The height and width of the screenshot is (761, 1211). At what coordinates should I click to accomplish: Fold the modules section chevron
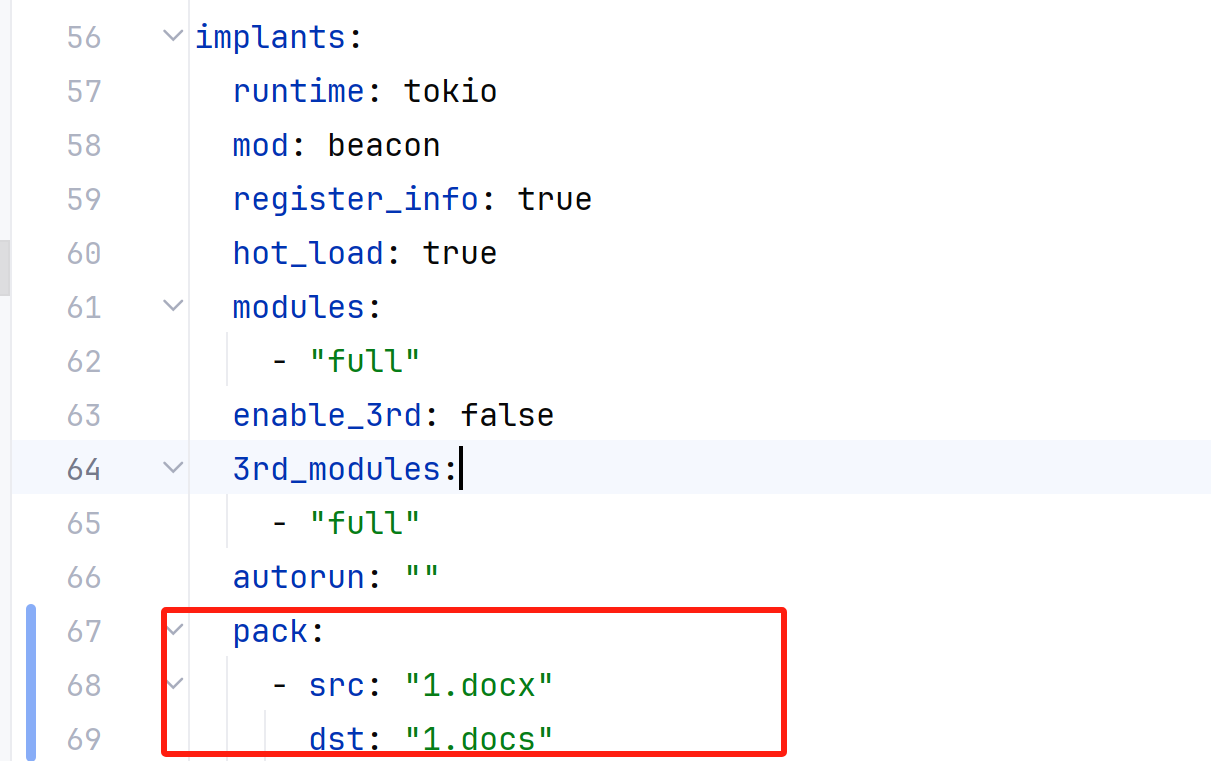point(174,306)
